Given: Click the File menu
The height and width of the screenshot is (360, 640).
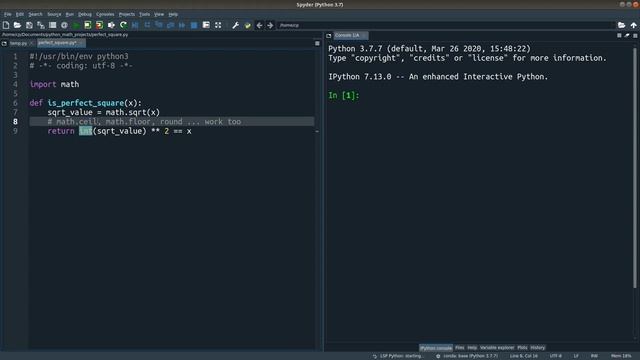Looking at the screenshot, I should pos(8,14).
